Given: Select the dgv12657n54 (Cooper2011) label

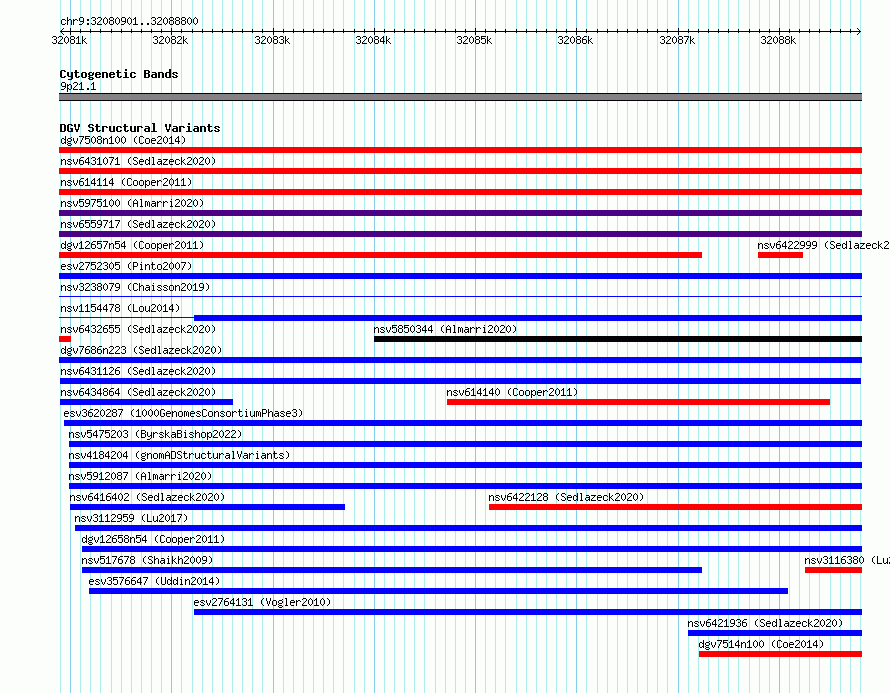Looking at the screenshot, I should click(x=132, y=245).
